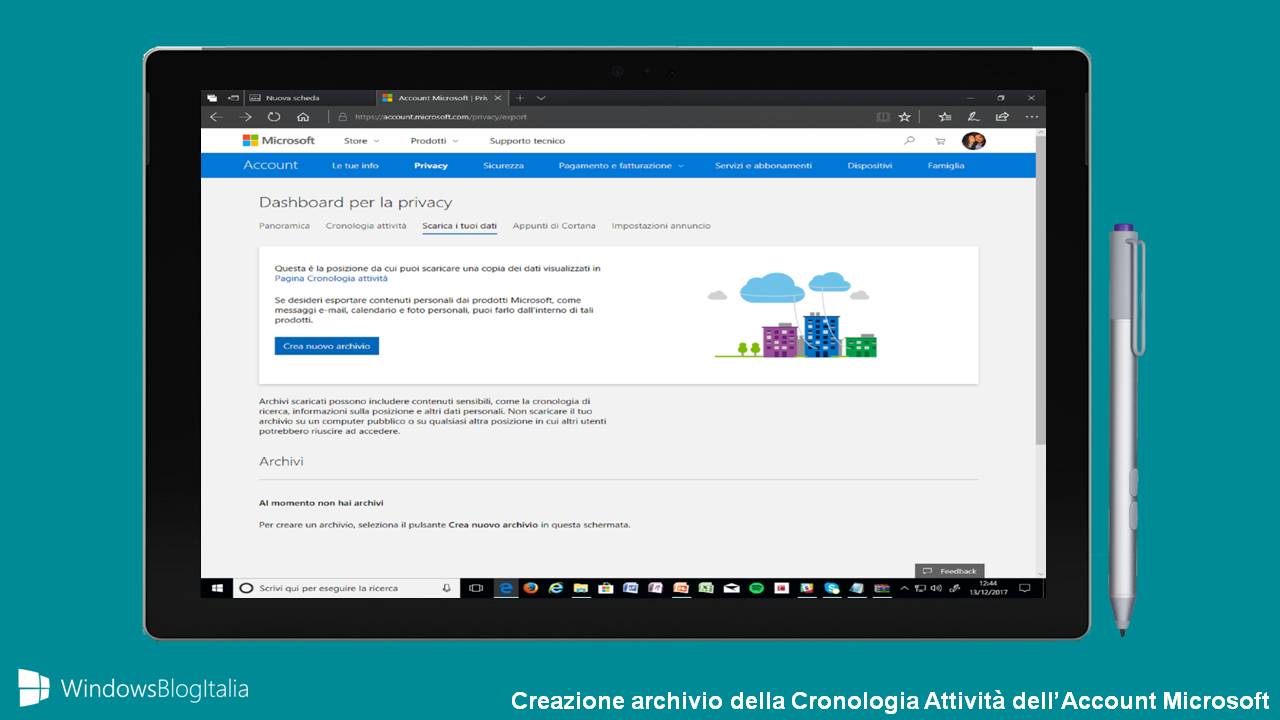Switch to Impostazioni annuncio tab
1280x720 pixels.
point(661,226)
